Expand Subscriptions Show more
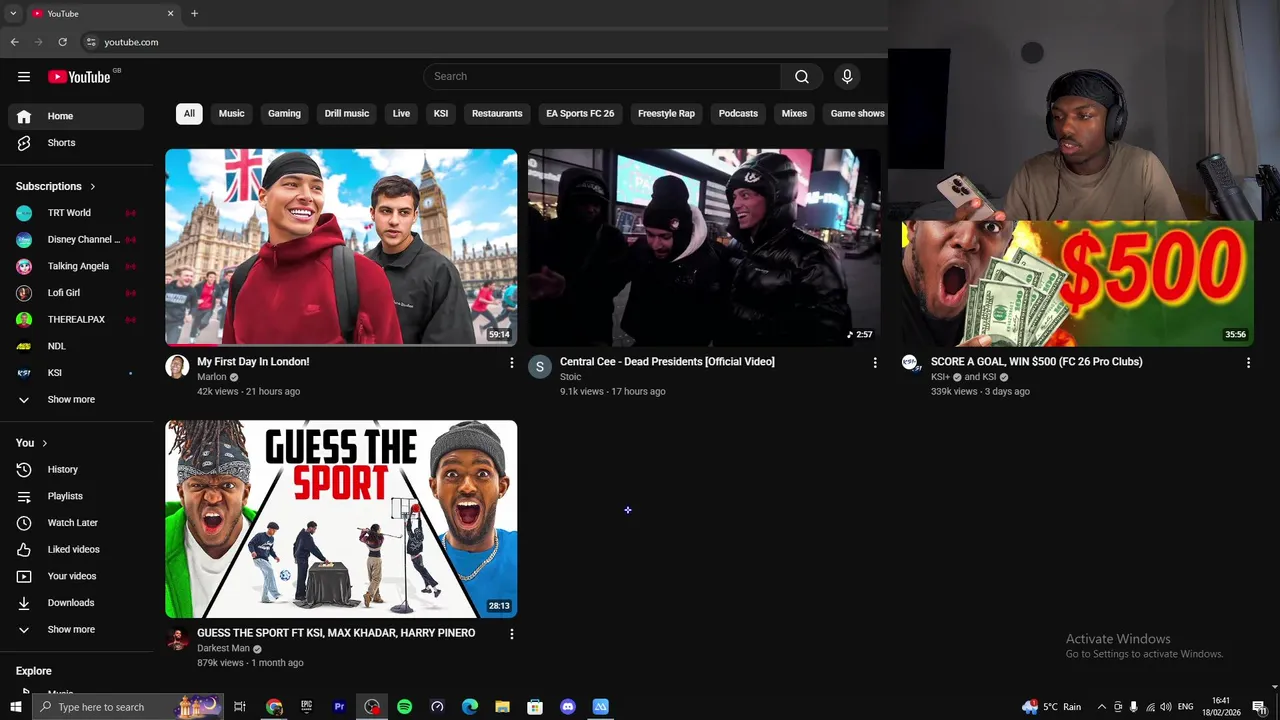 76,400
